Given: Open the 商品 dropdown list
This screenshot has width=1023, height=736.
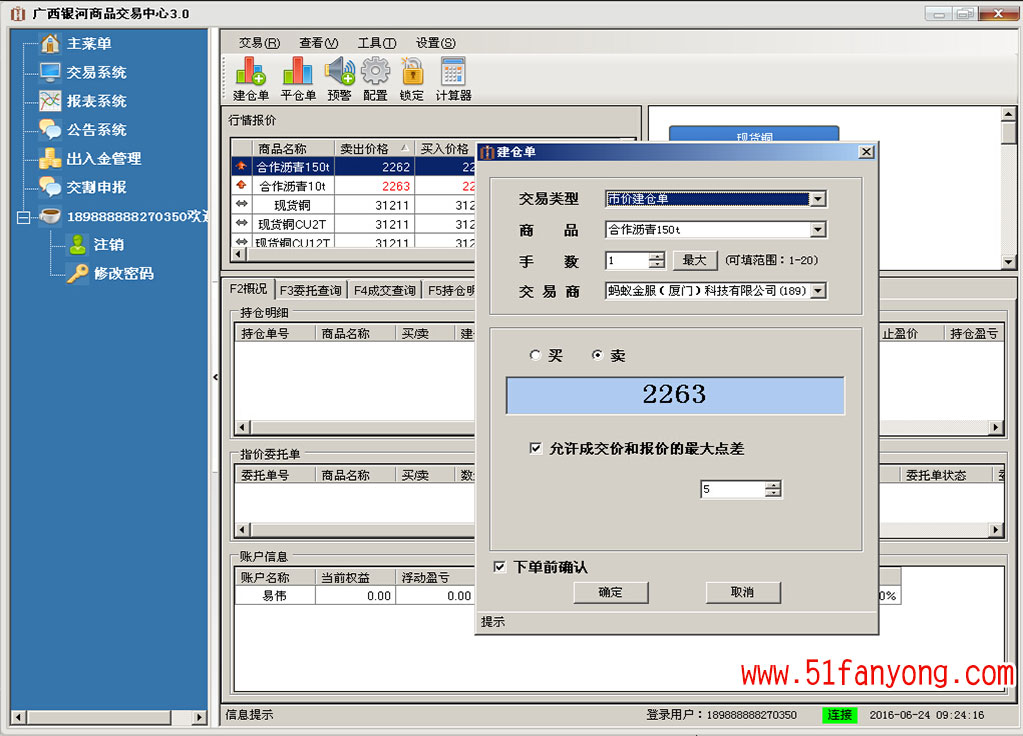Looking at the screenshot, I should coord(817,230).
